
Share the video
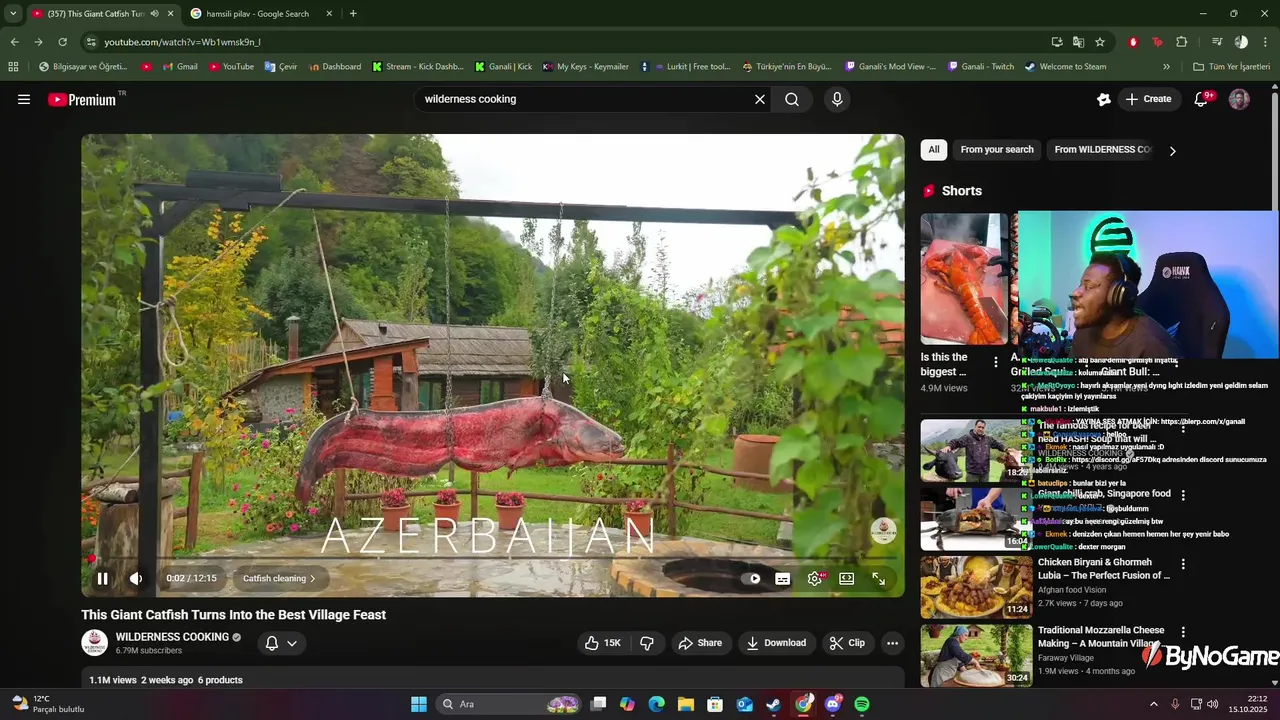click(x=700, y=643)
